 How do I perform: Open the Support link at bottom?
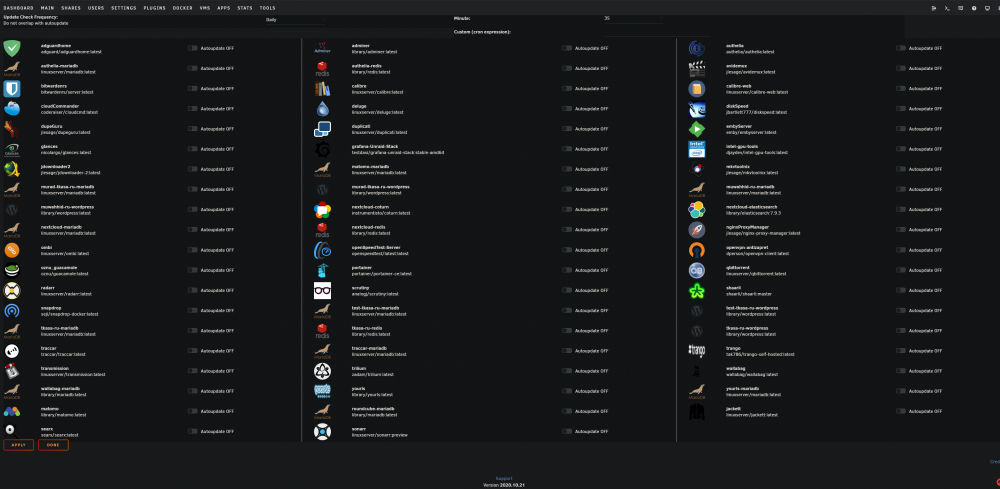504,478
